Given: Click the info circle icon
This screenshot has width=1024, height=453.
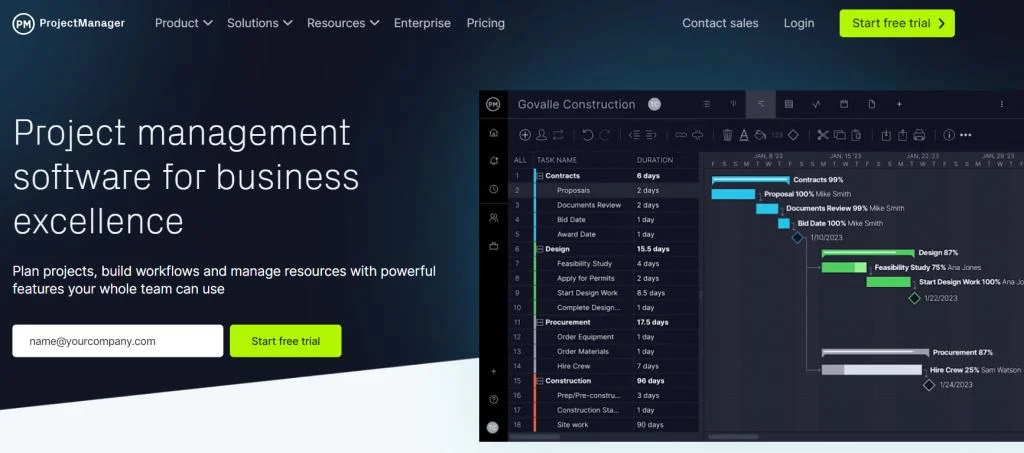Looking at the screenshot, I should (949, 135).
